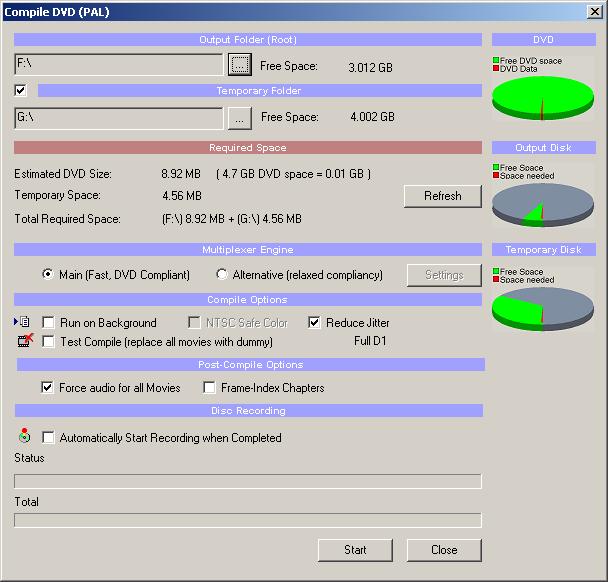Image resolution: width=608 pixels, height=582 pixels.
Task: Browse for the Temporary Folder location
Action: (x=239, y=117)
